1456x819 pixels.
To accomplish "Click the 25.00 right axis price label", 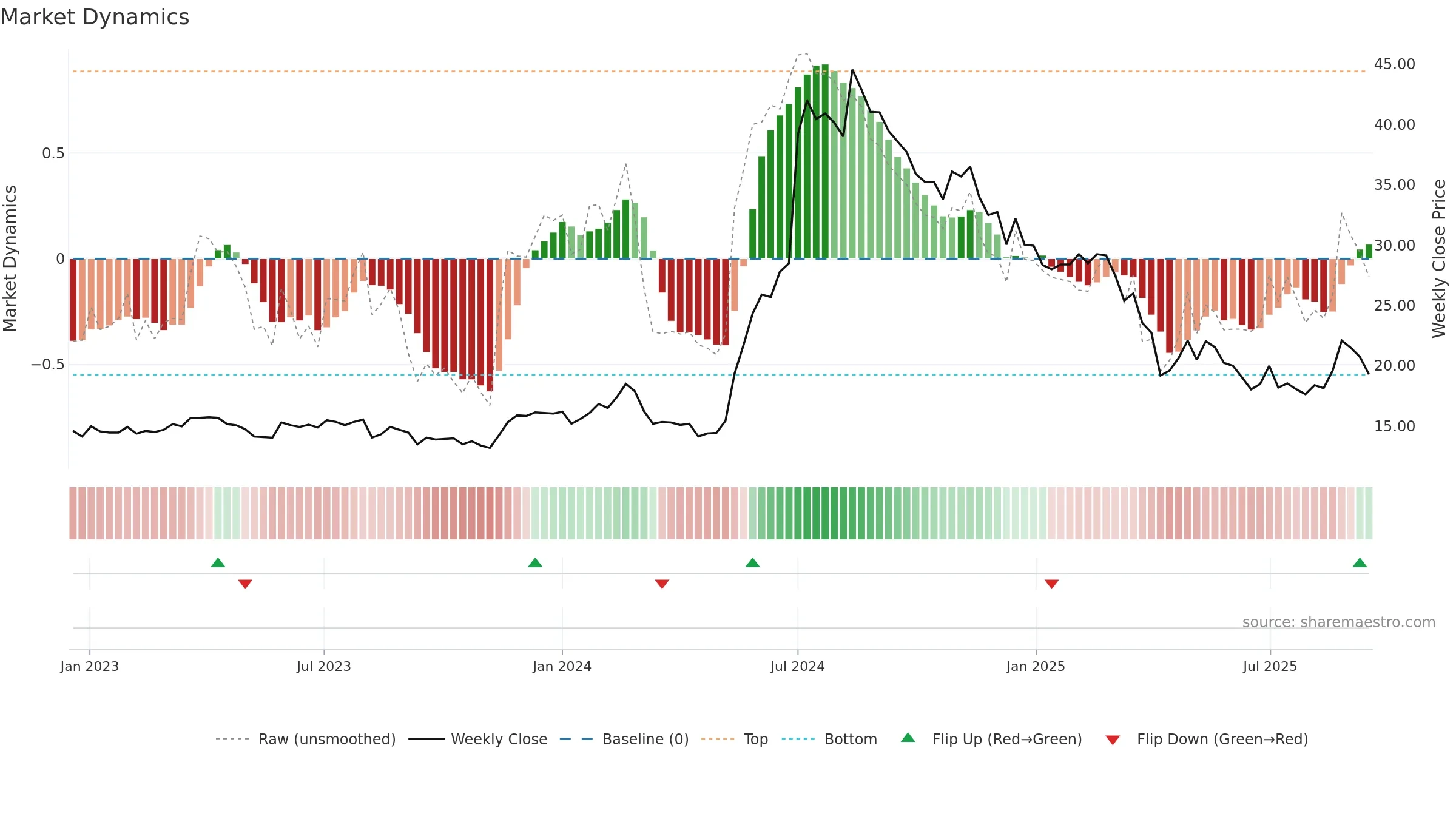I will pos(1395,305).
